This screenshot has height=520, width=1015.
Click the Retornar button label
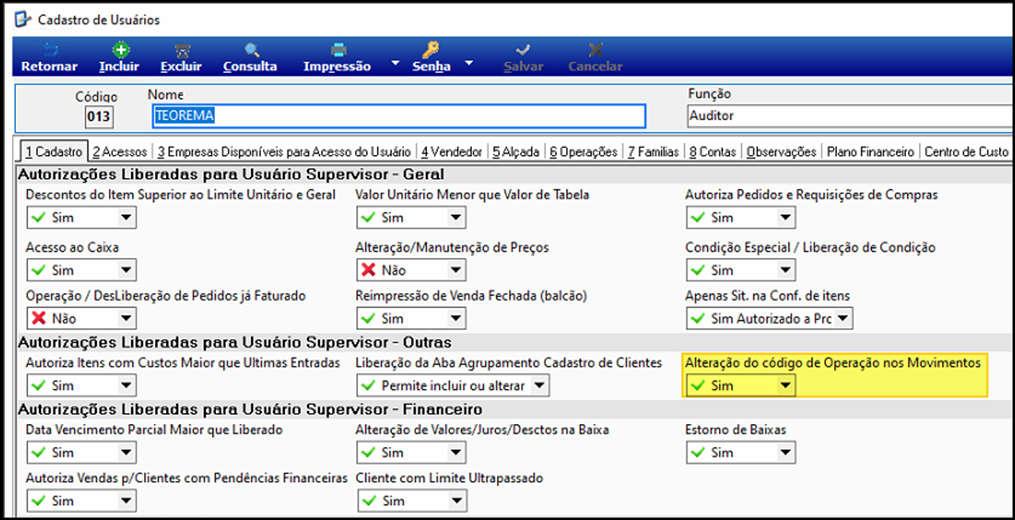49,66
